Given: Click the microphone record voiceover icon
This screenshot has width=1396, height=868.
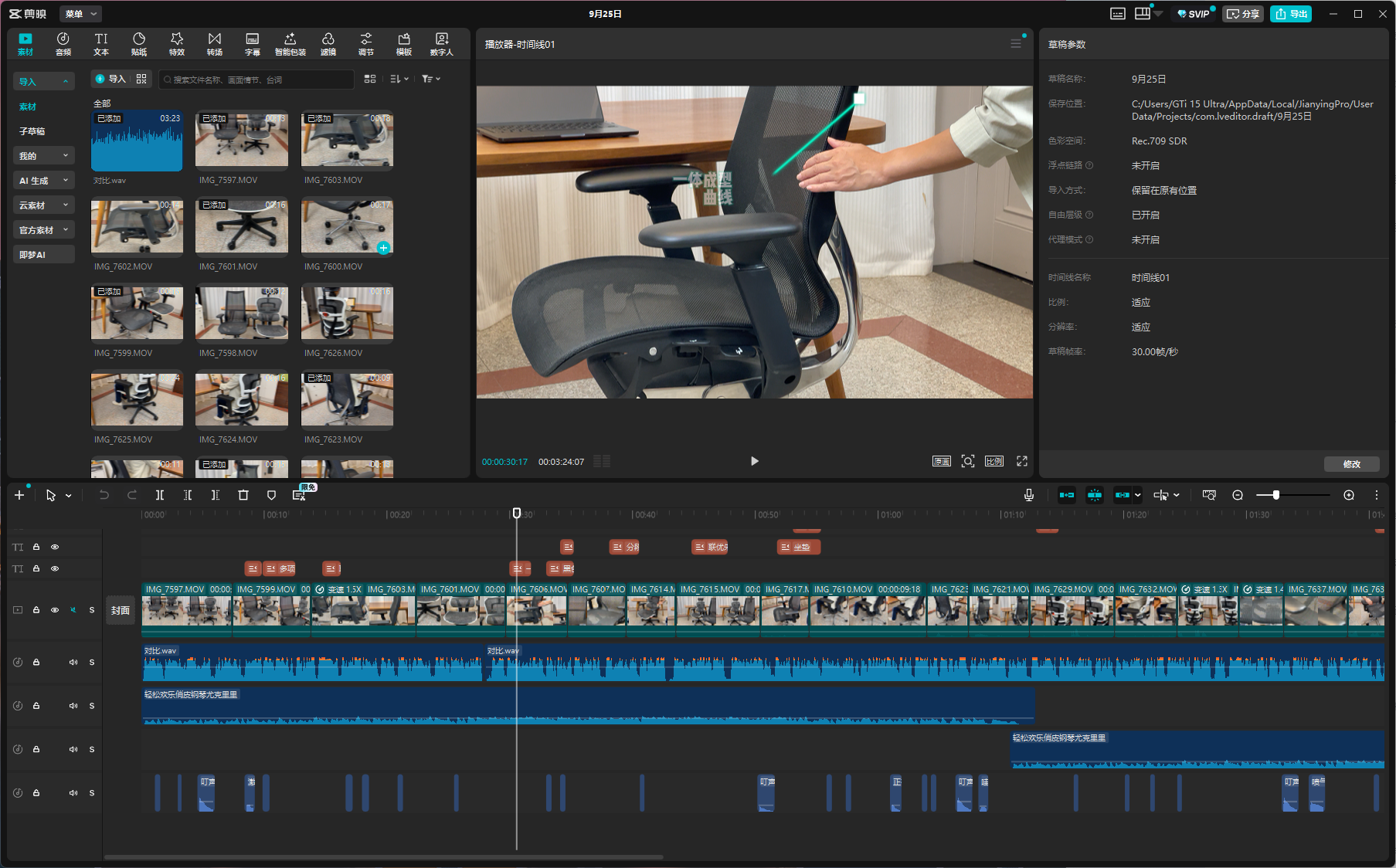Looking at the screenshot, I should [x=1028, y=495].
